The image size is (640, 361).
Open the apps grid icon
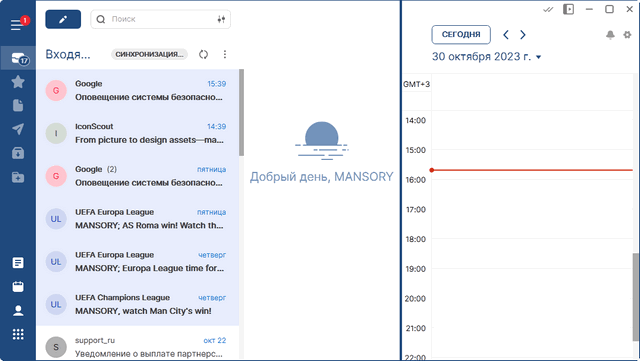click(18, 334)
